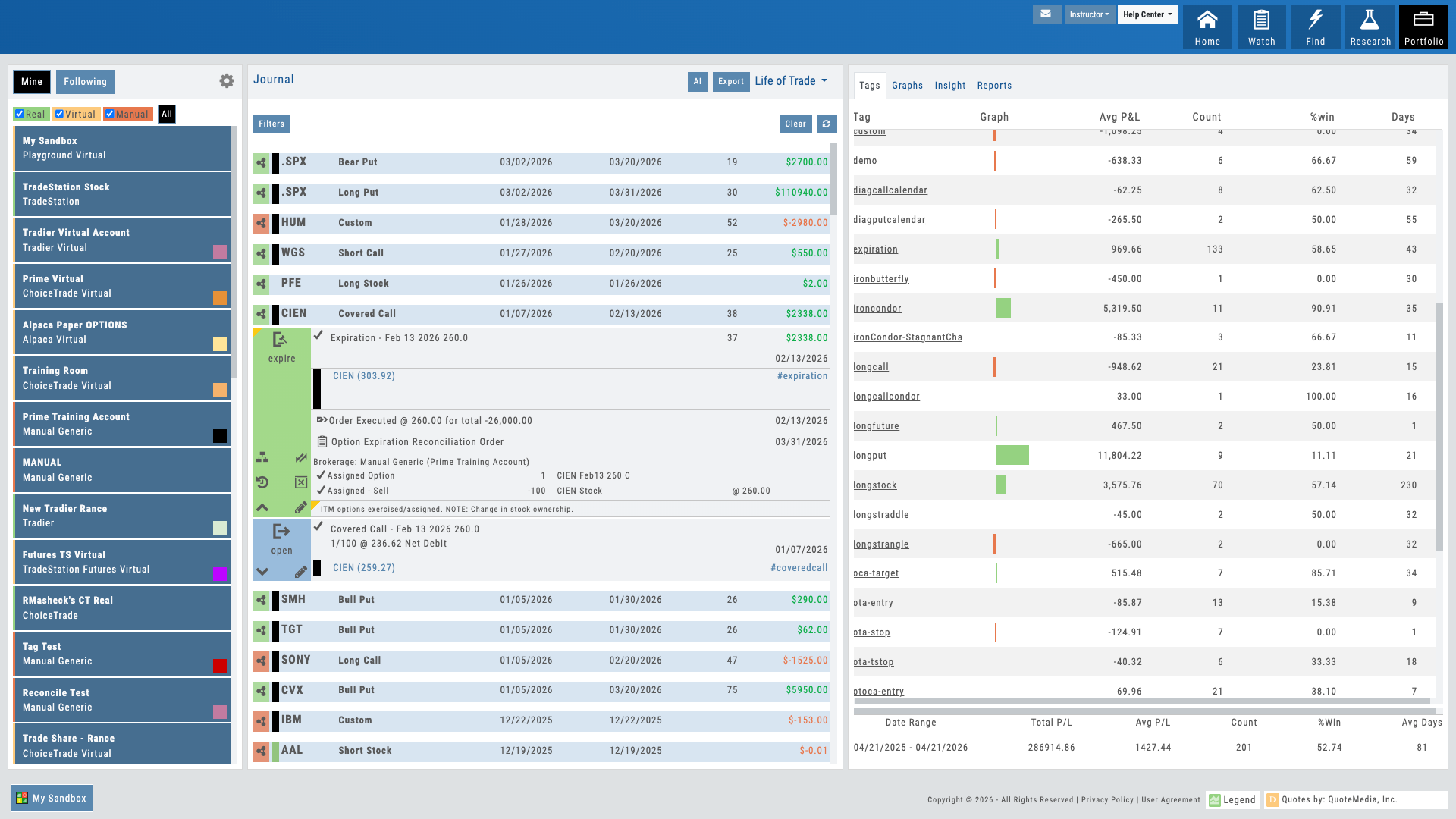Image resolution: width=1456 pixels, height=819 pixels.
Task: Click share icon on HUM trade
Action: [x=261, y=223]
